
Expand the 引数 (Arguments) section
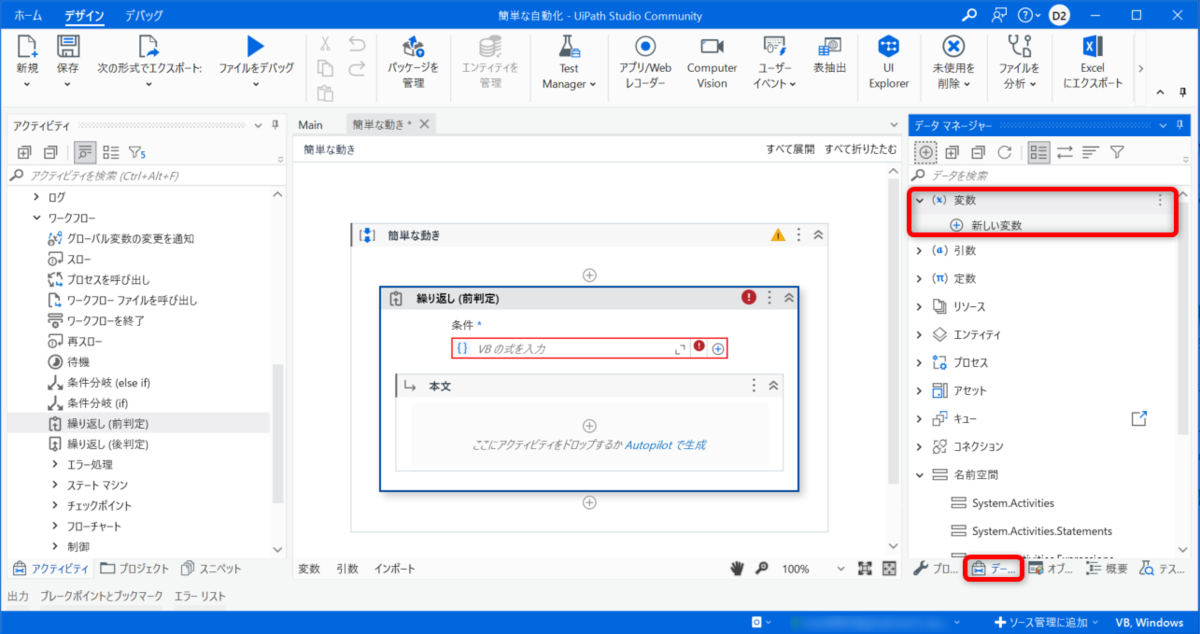point(920,250)
